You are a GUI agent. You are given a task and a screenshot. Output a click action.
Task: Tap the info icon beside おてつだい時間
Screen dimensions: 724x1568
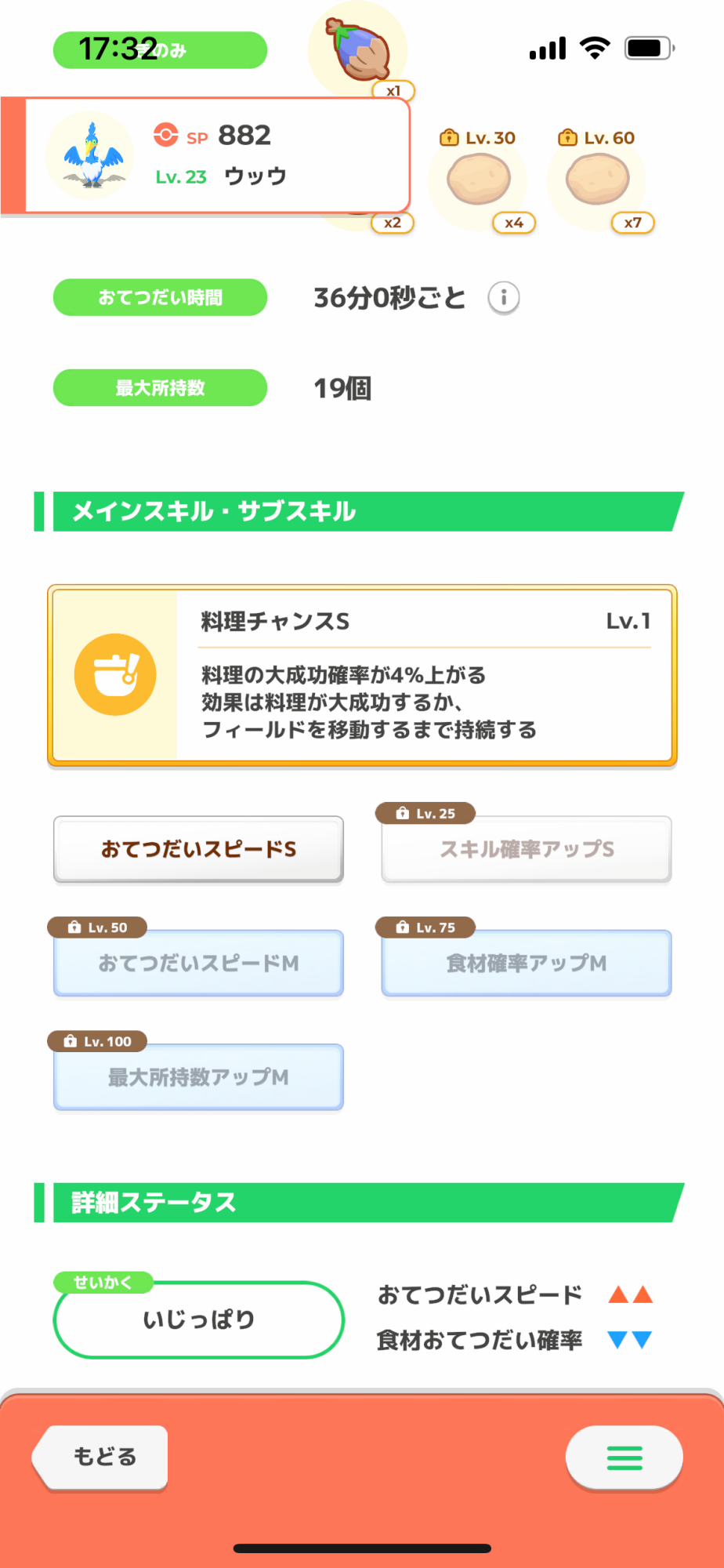(504, 298)
